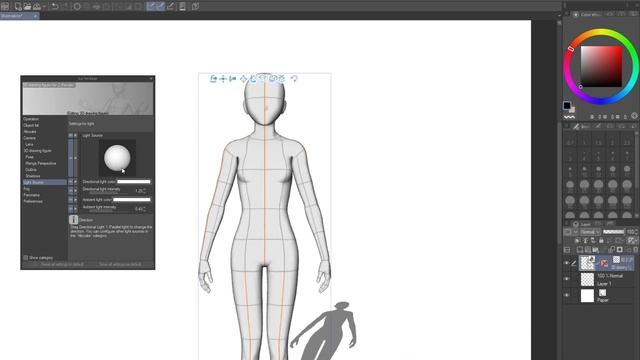The height and width of the screenshot is (360, 640).
Task: Click the Ambient light color swatch bar
Action: [132, 200]
